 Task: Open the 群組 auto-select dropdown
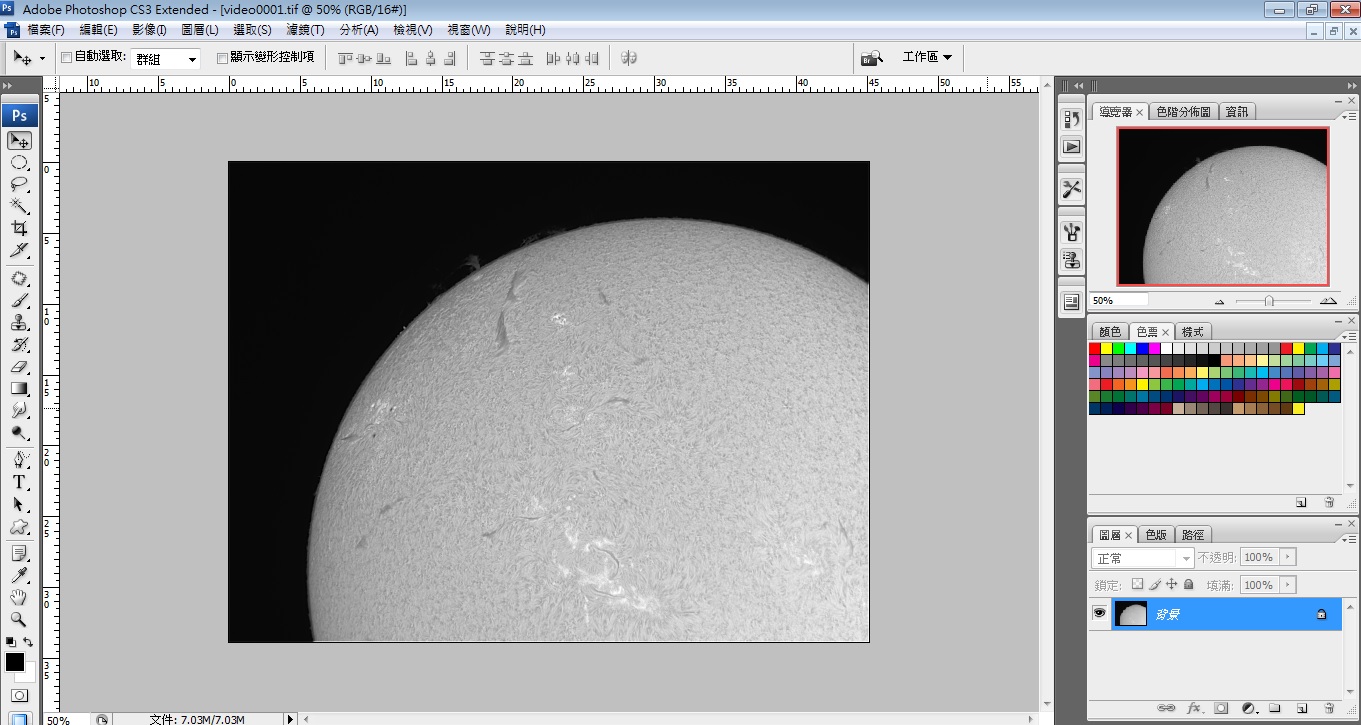pyautogui.click(x=166, y=59)
